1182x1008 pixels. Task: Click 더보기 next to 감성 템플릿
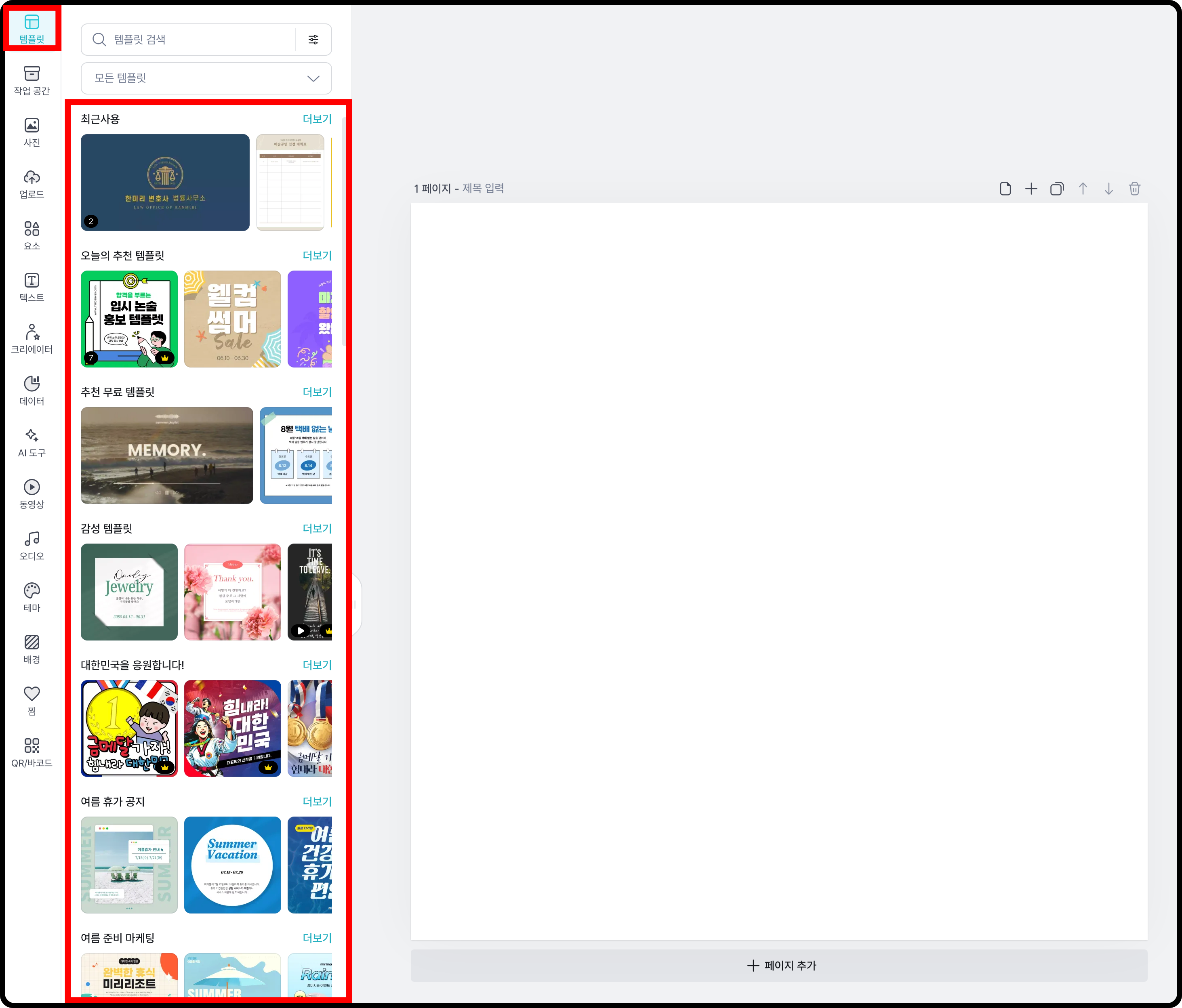[x=317, y=529]
